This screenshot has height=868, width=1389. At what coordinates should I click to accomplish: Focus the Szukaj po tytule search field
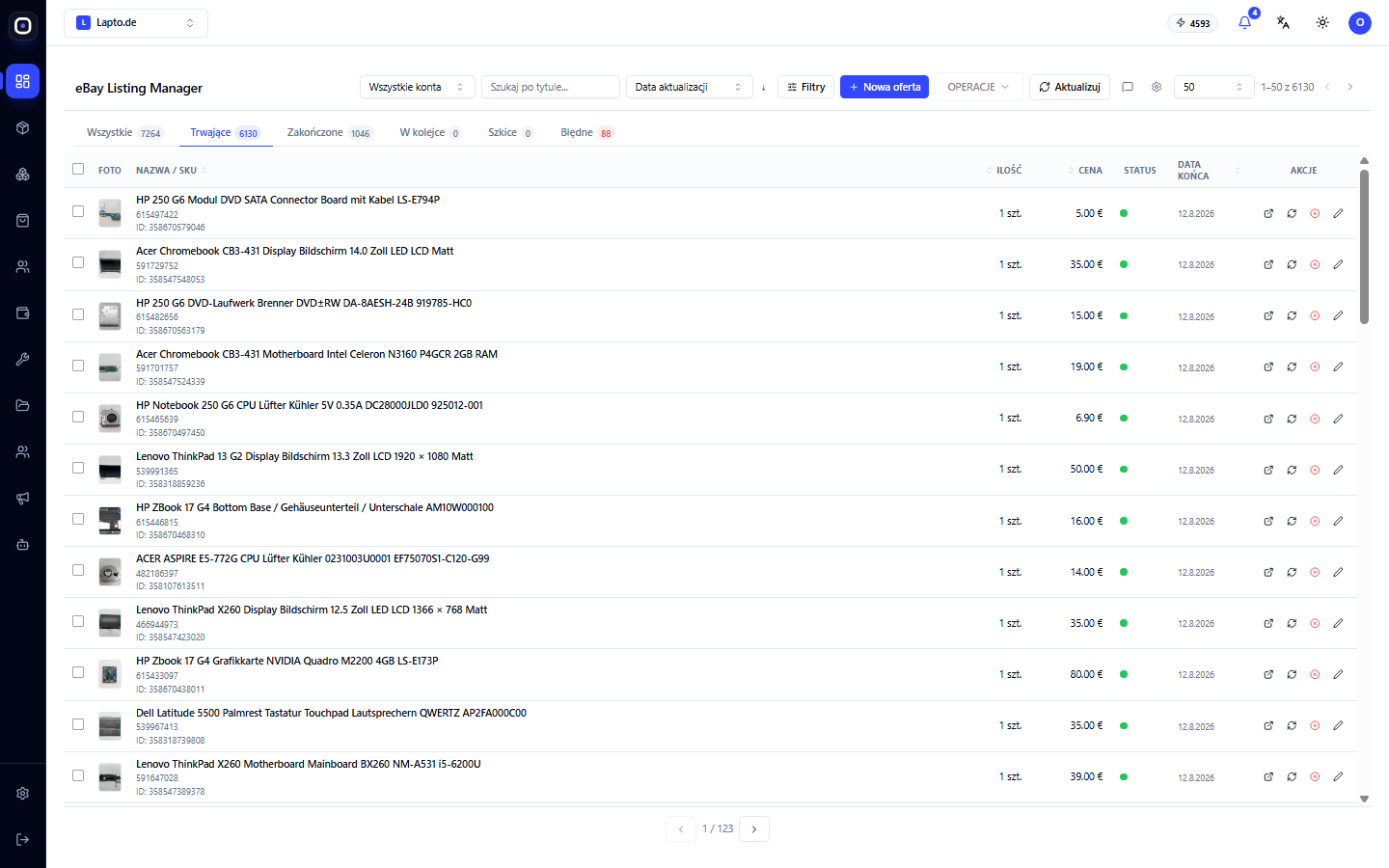pyautogui.click(x=551, y=88)
